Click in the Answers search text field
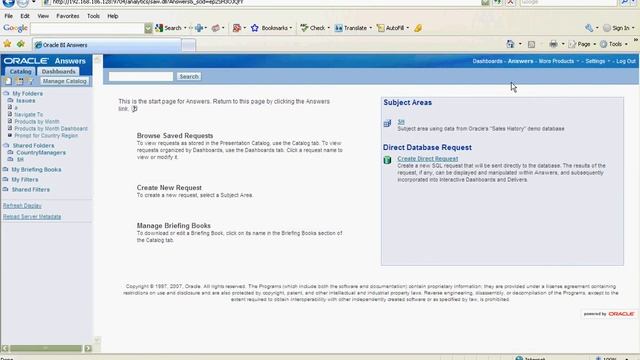This screenshot has height=360, width=640. [141, 76]
